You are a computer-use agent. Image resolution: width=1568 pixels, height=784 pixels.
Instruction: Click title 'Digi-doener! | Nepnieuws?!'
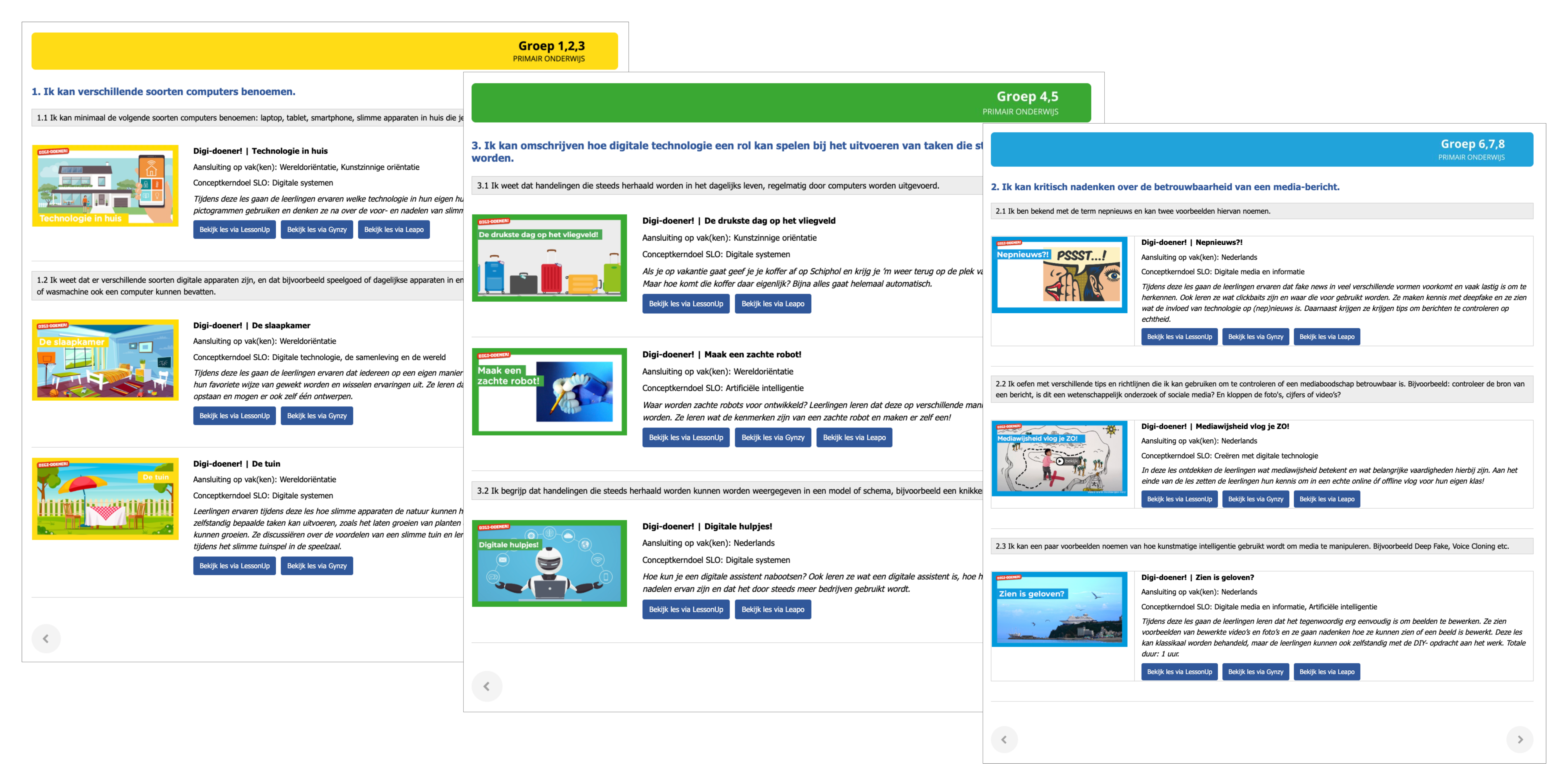(x=1192, y=242)
